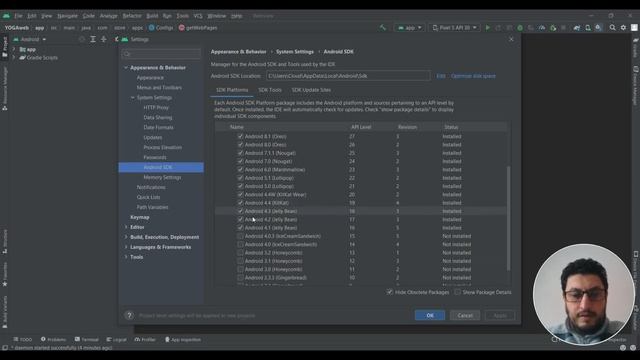640x360 pixels.
Task: Expand the app module in project tree
Action: click(x=14, y=49)
